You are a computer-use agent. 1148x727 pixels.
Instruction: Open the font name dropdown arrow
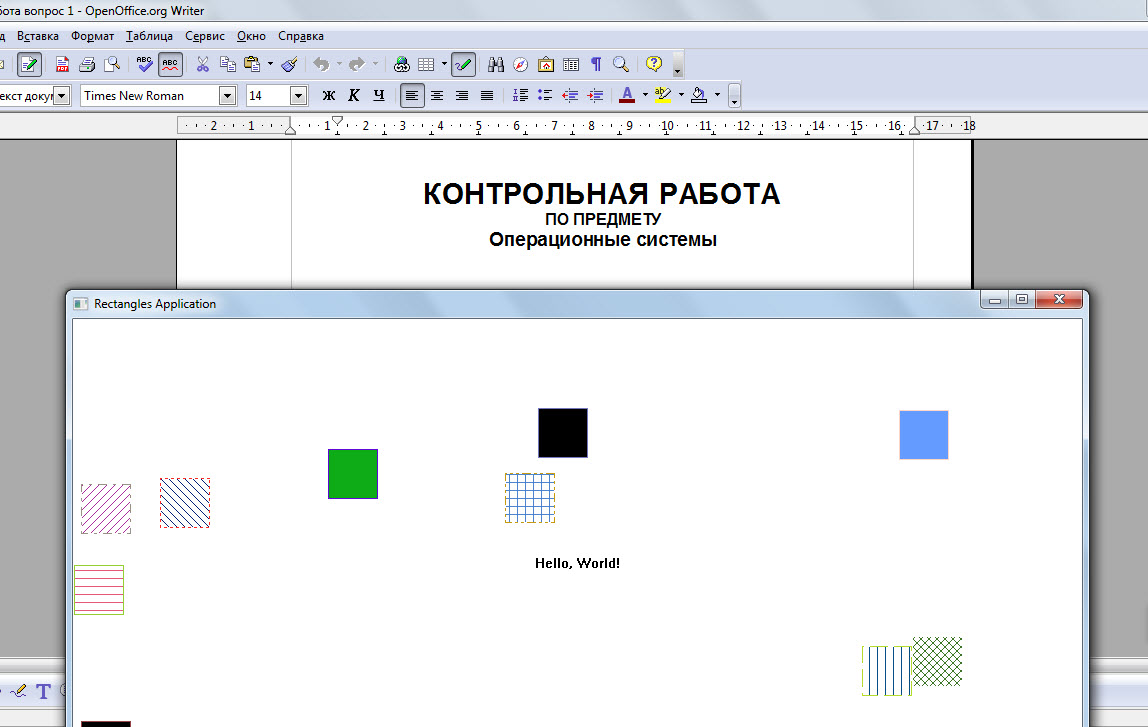click(x=228, y=96)
